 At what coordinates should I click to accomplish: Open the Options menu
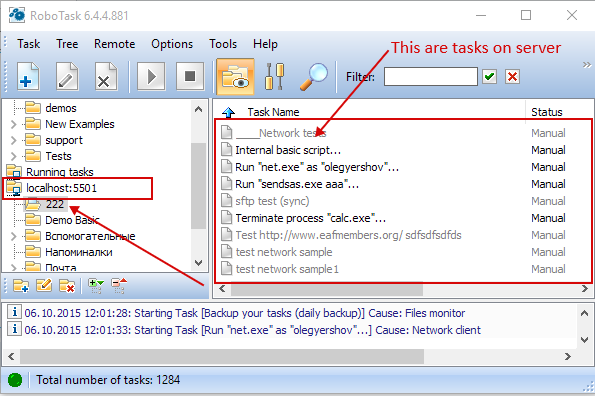(x=172, y=44)
